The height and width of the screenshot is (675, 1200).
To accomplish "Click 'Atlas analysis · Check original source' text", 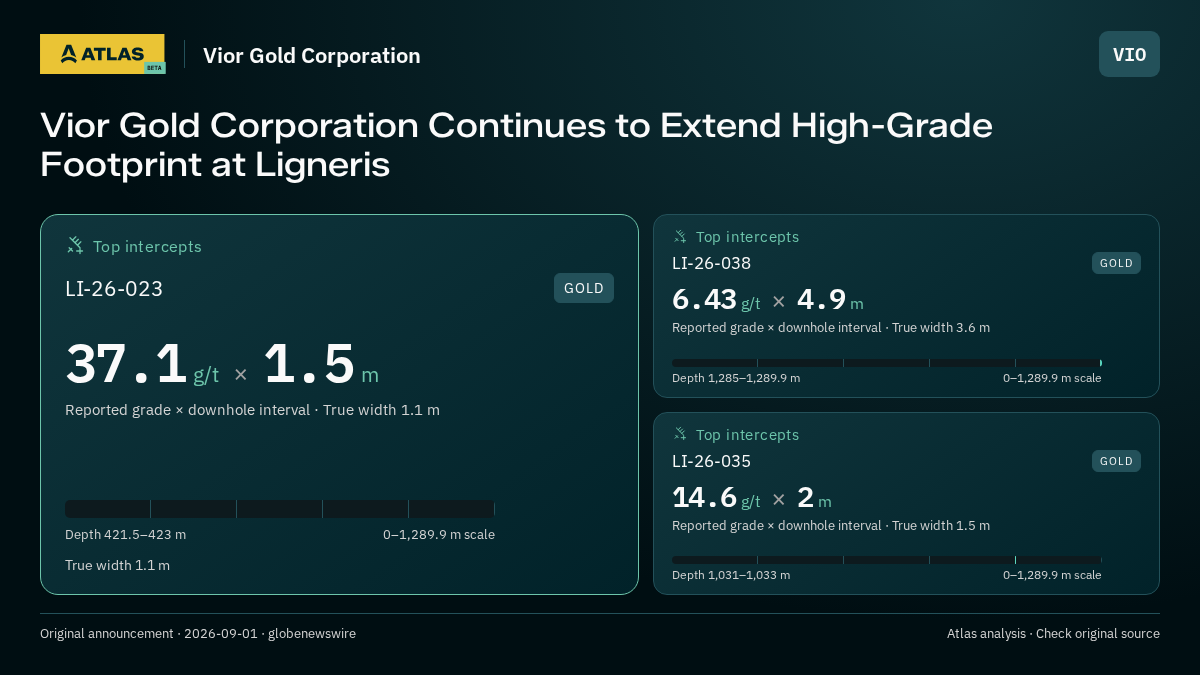I will click(x=1053, y=633).
